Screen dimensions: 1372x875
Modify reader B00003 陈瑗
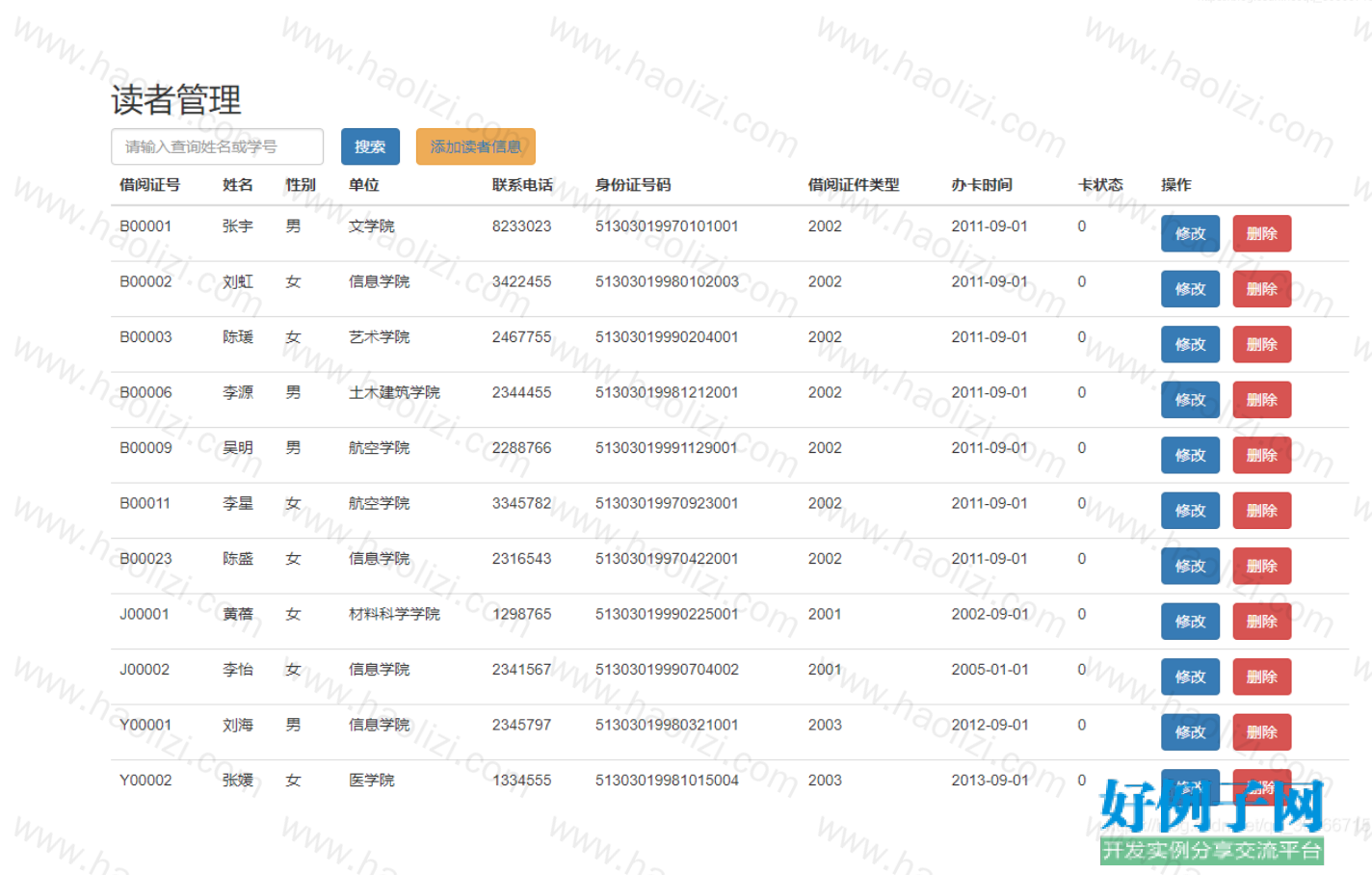pyautogui.click(x=1190, y=344)
